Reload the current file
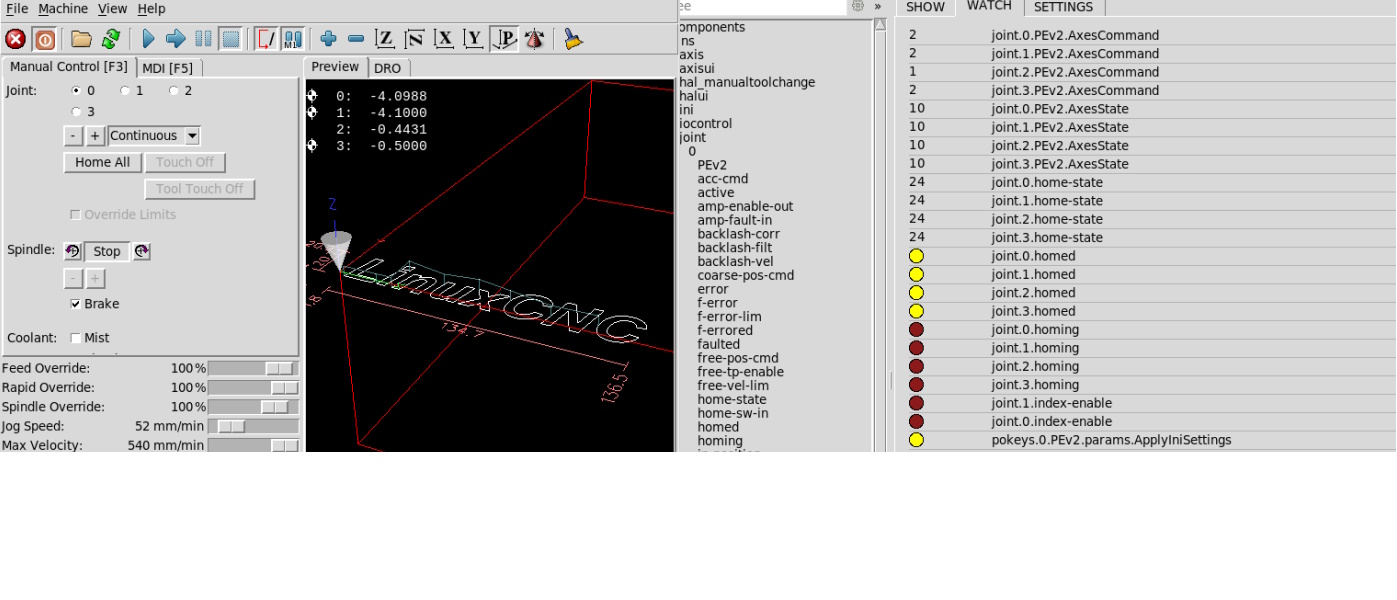Screen dimensions: 1397x600 point(110,39)
